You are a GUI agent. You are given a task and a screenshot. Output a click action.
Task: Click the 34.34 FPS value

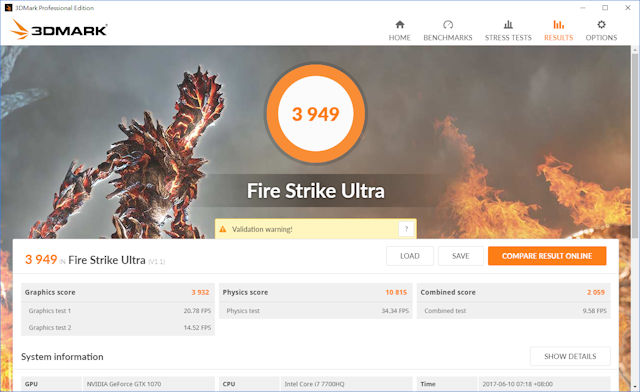tap(395, 311)
